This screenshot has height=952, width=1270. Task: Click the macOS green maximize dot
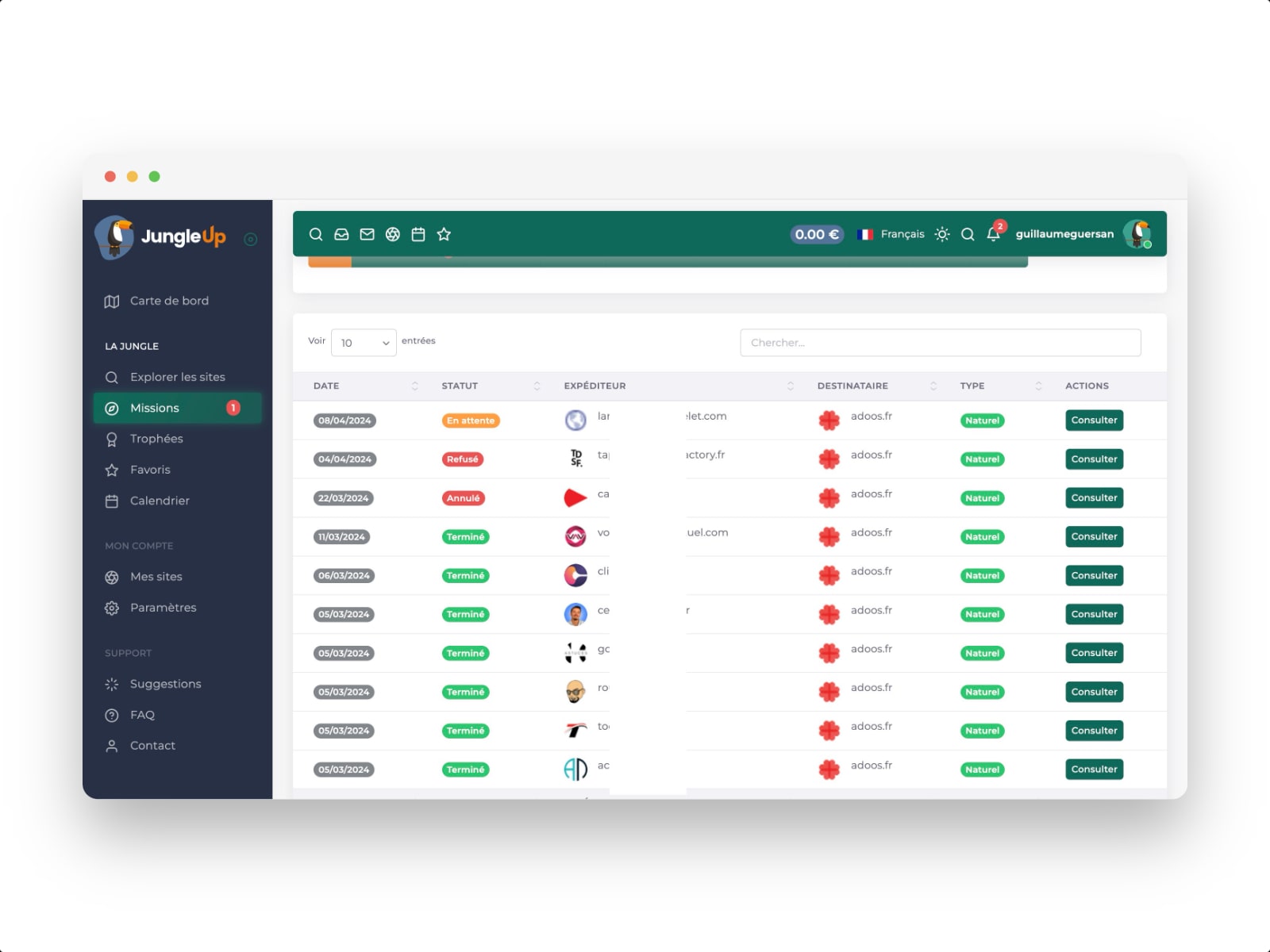(x=155, y=176)
